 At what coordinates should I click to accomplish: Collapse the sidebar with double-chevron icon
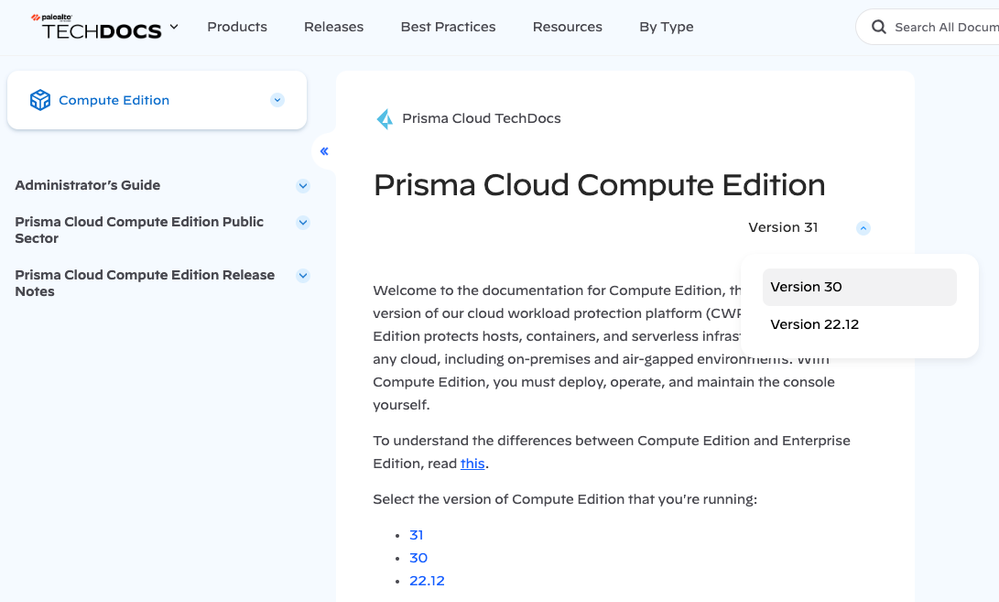click(x=324, y=152)
